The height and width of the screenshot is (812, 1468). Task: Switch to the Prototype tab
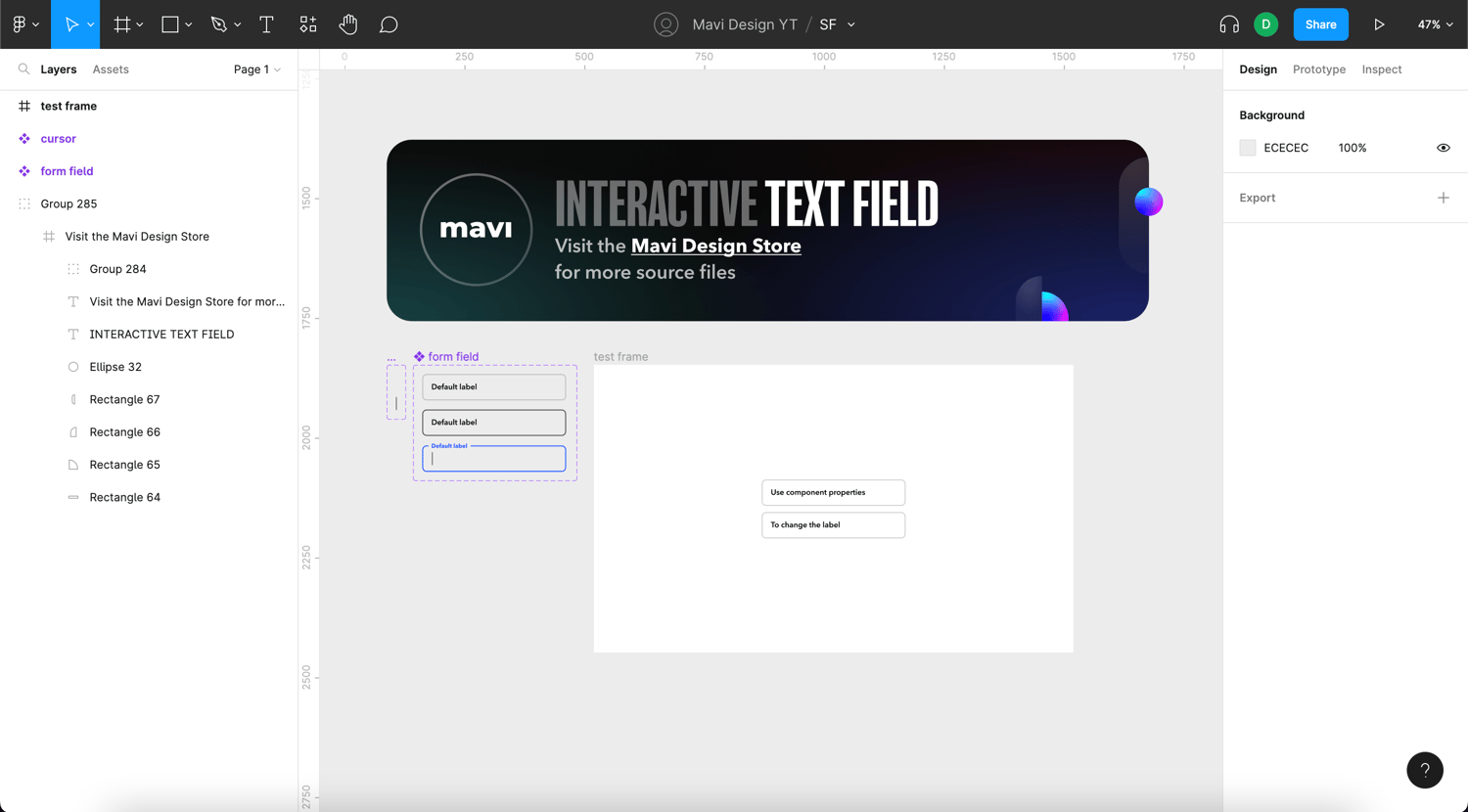coord(1318,69)
